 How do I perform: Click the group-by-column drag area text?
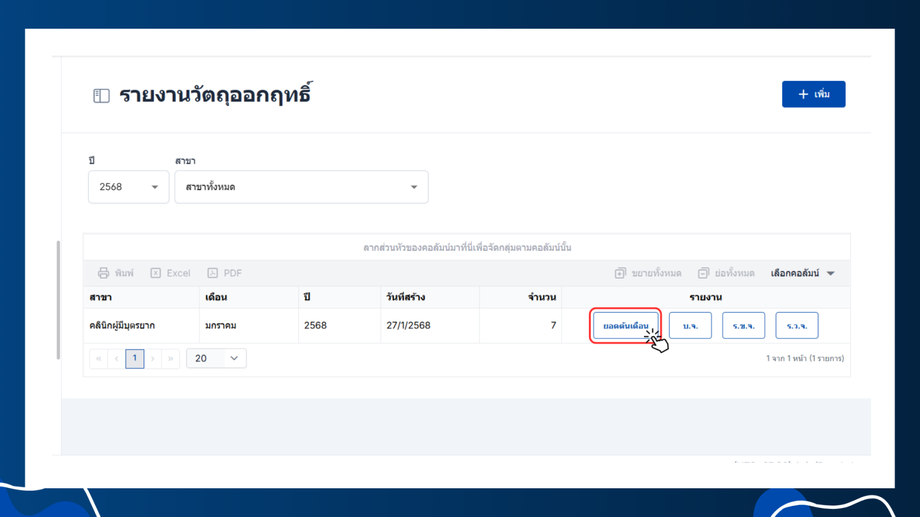tap(467, 247)
